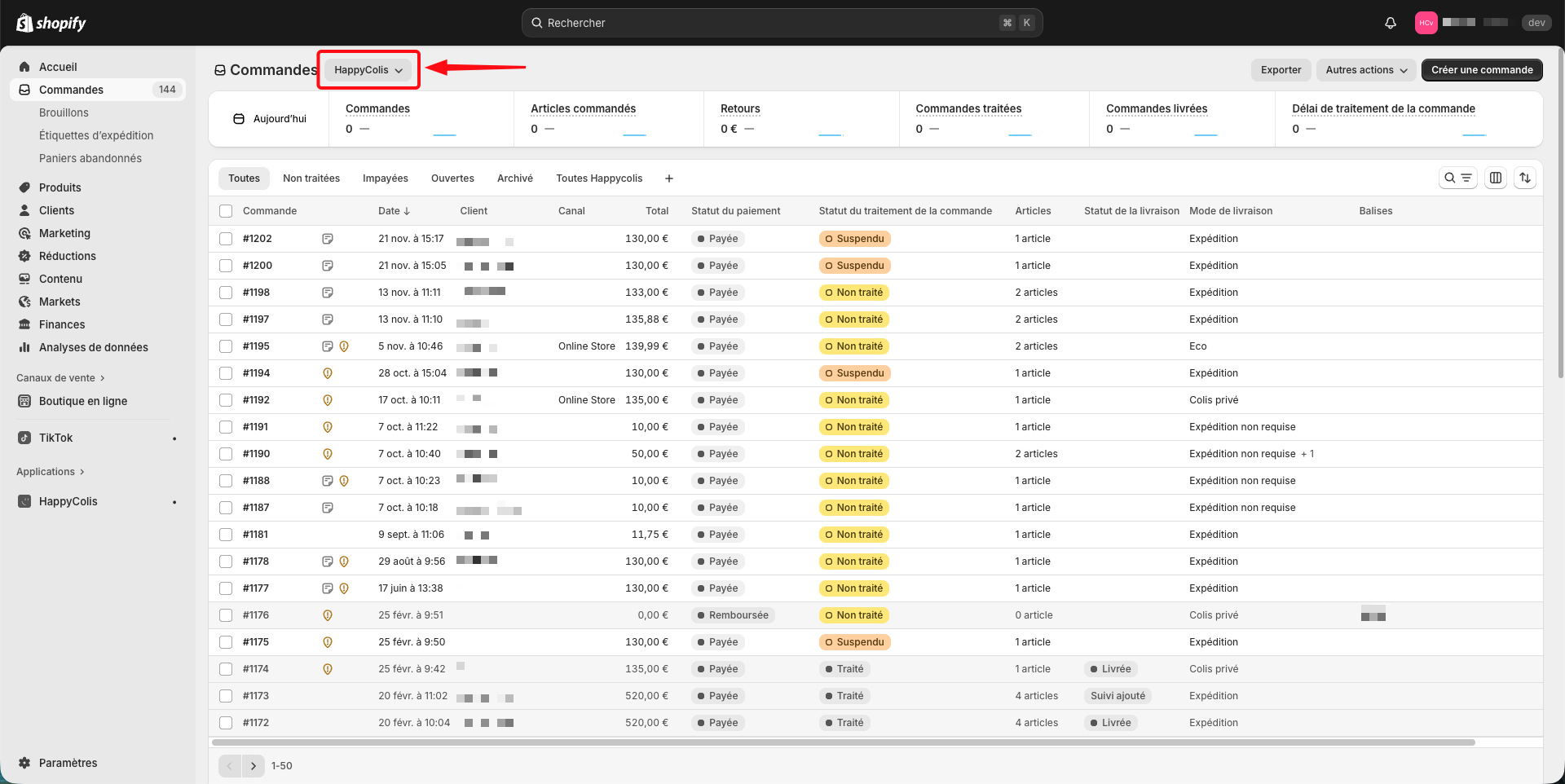1565x784 pixels.
Task: Open the sort orders icon button
Action: 1525,178
